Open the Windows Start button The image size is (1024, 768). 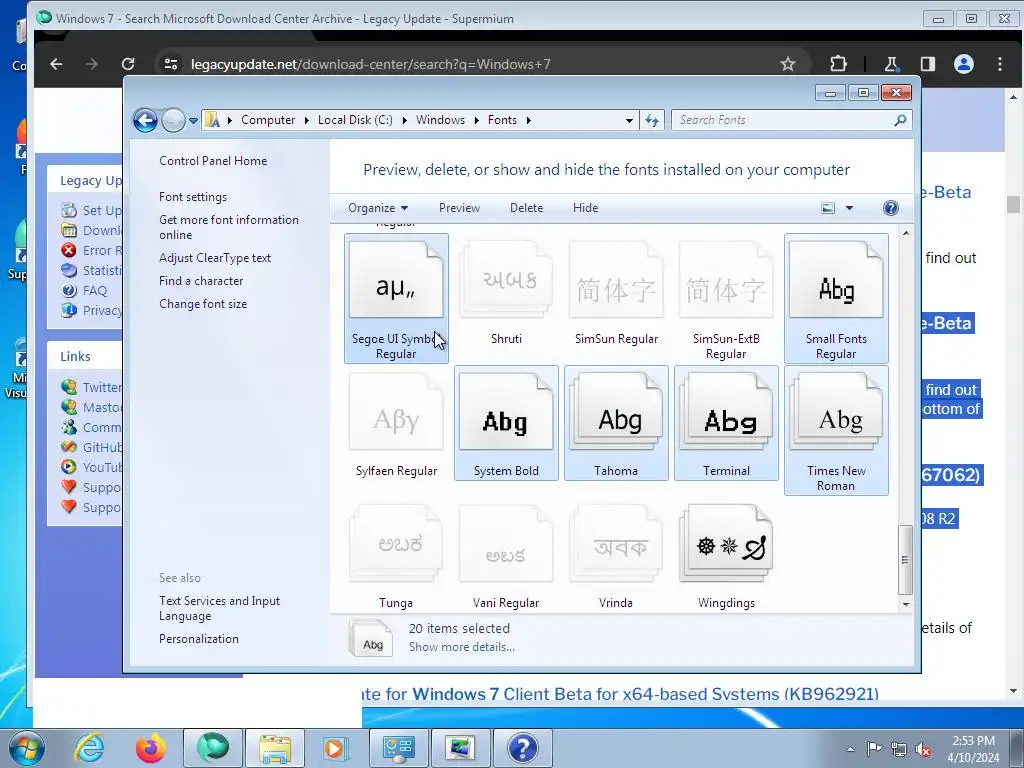[x=27, y=748]
